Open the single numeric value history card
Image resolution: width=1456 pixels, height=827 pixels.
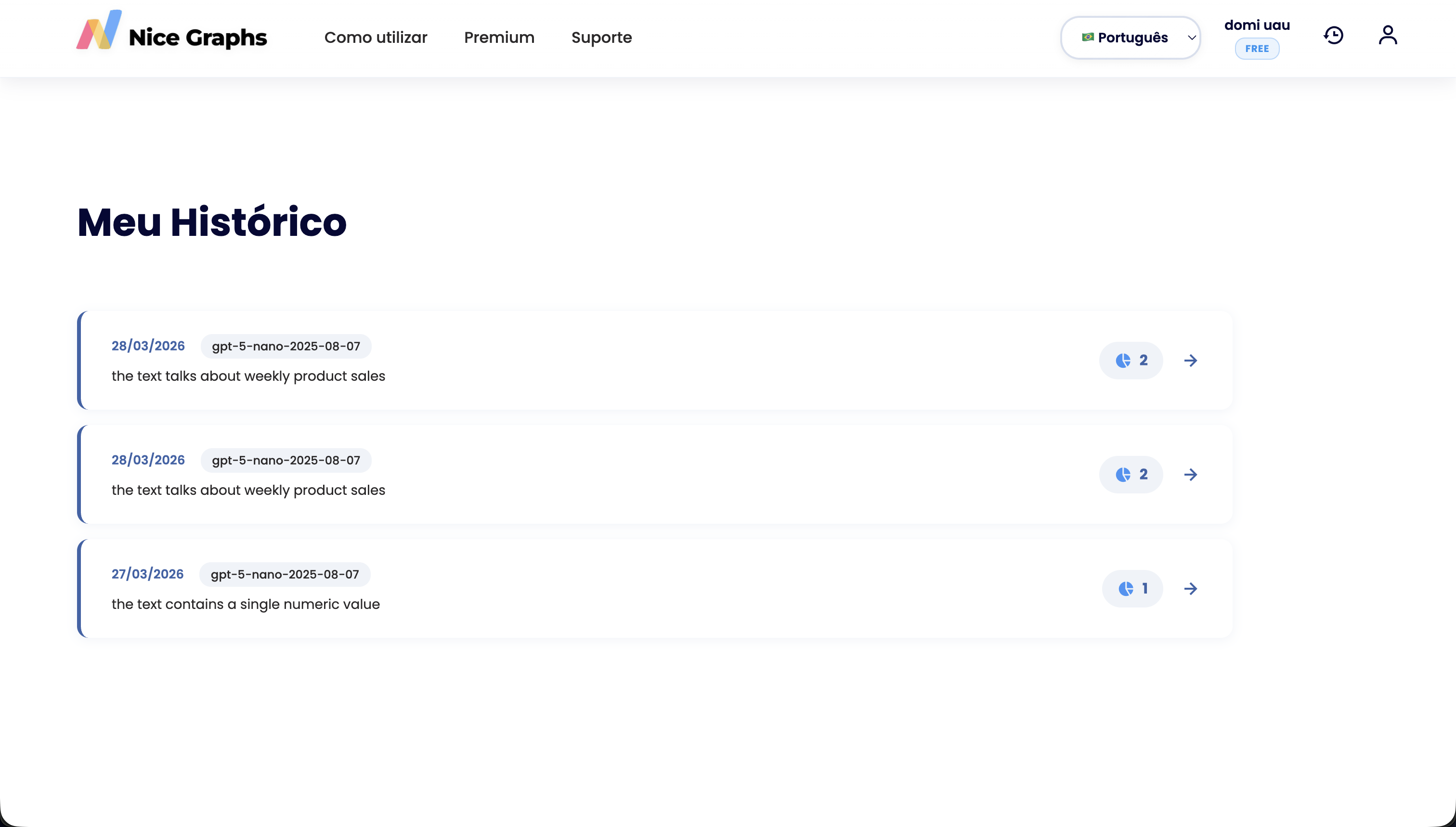[x=568, y=589]
